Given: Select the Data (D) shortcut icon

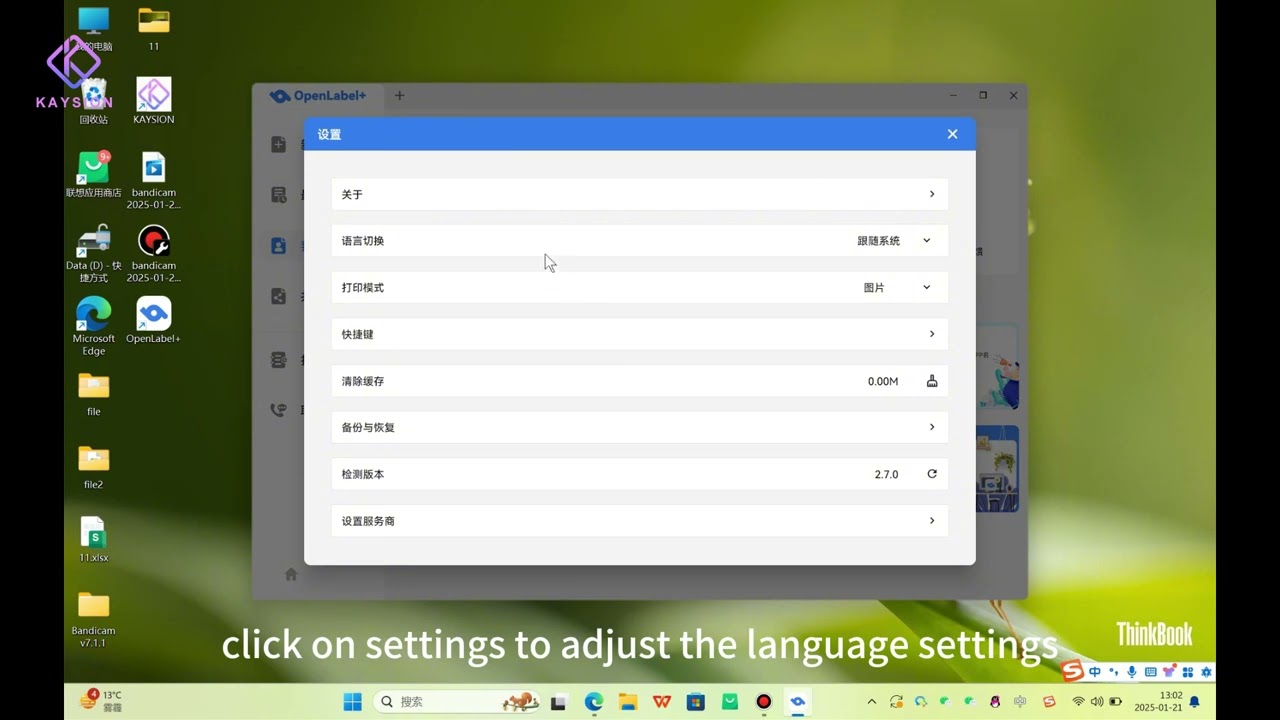Looking at the screenshot, I should click(x=94, y=253).
